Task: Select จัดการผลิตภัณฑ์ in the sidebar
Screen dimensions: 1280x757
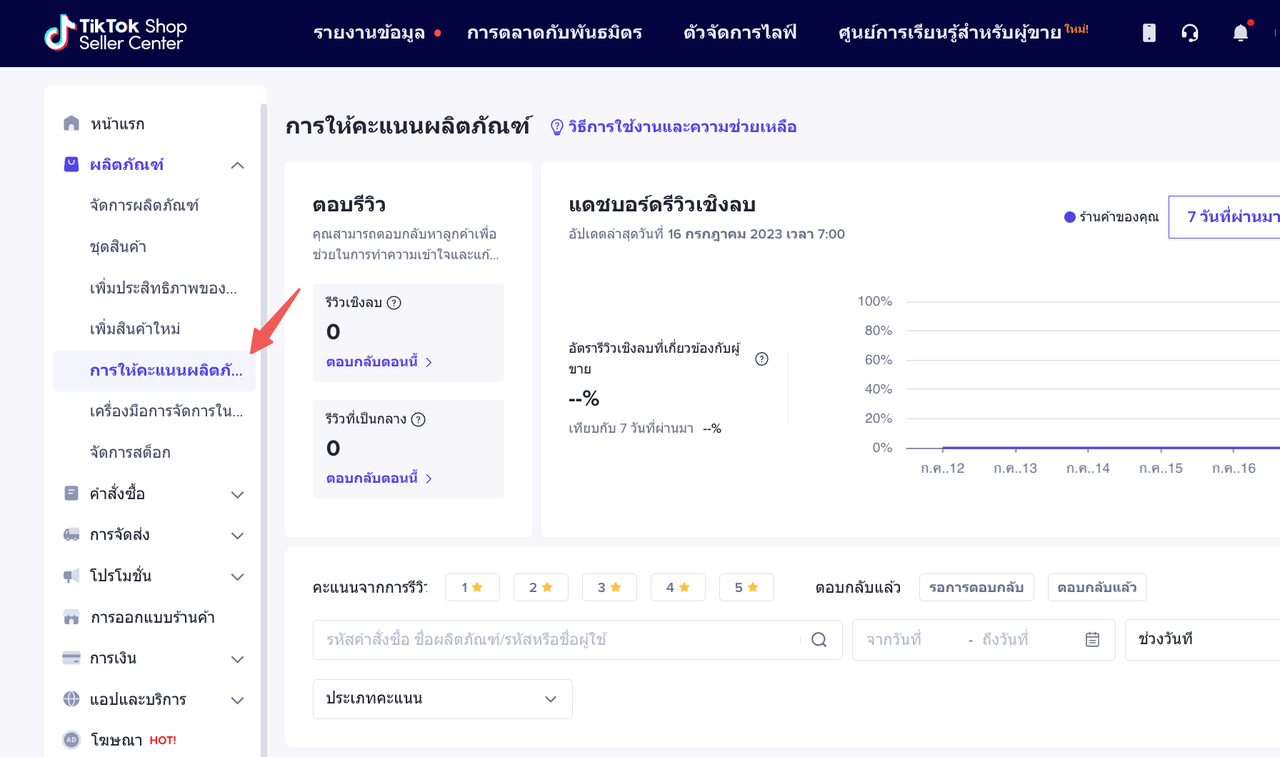Action: (144, 205)
